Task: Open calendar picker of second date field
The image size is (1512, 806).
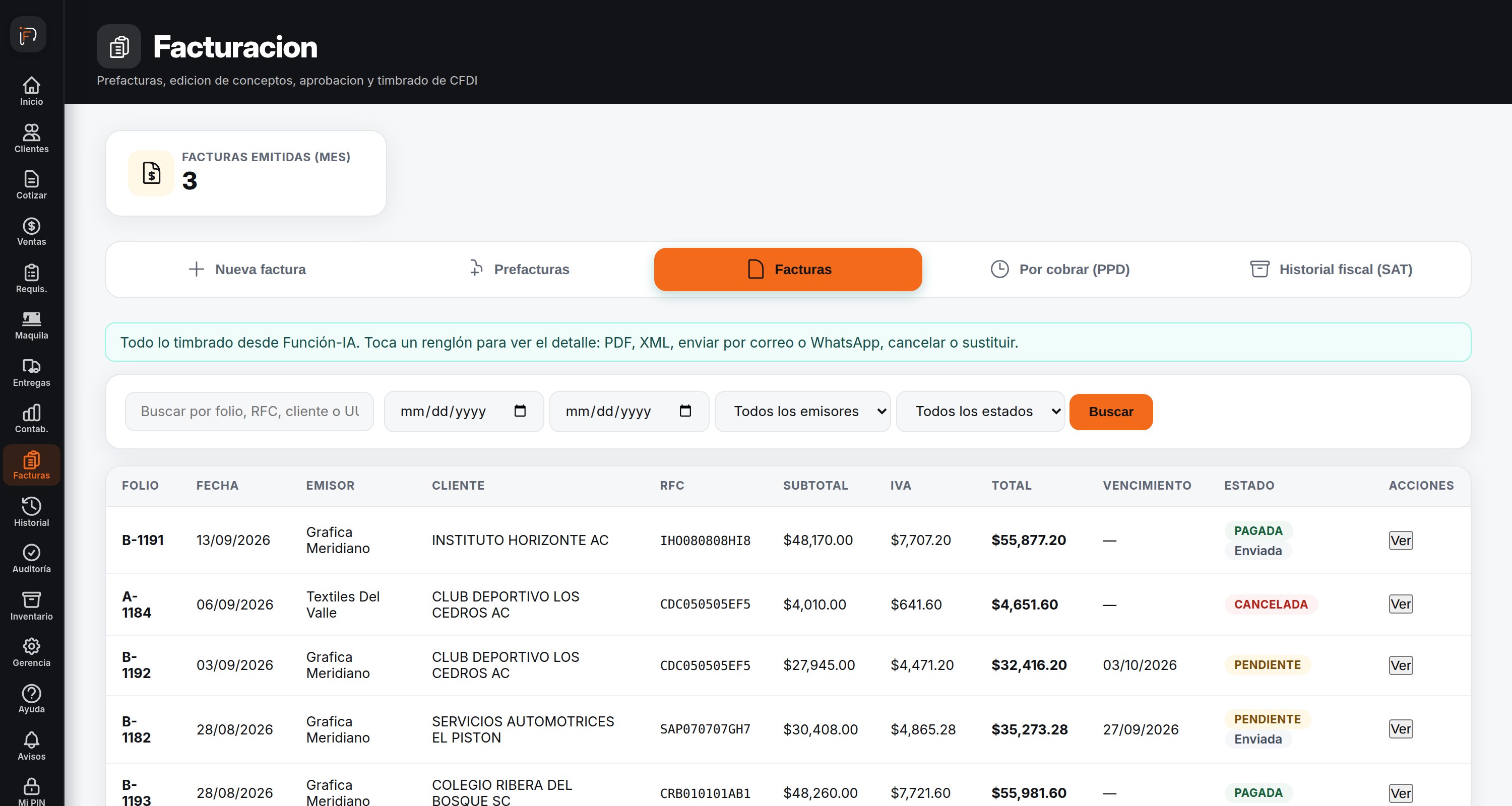Action: point(685,411)
